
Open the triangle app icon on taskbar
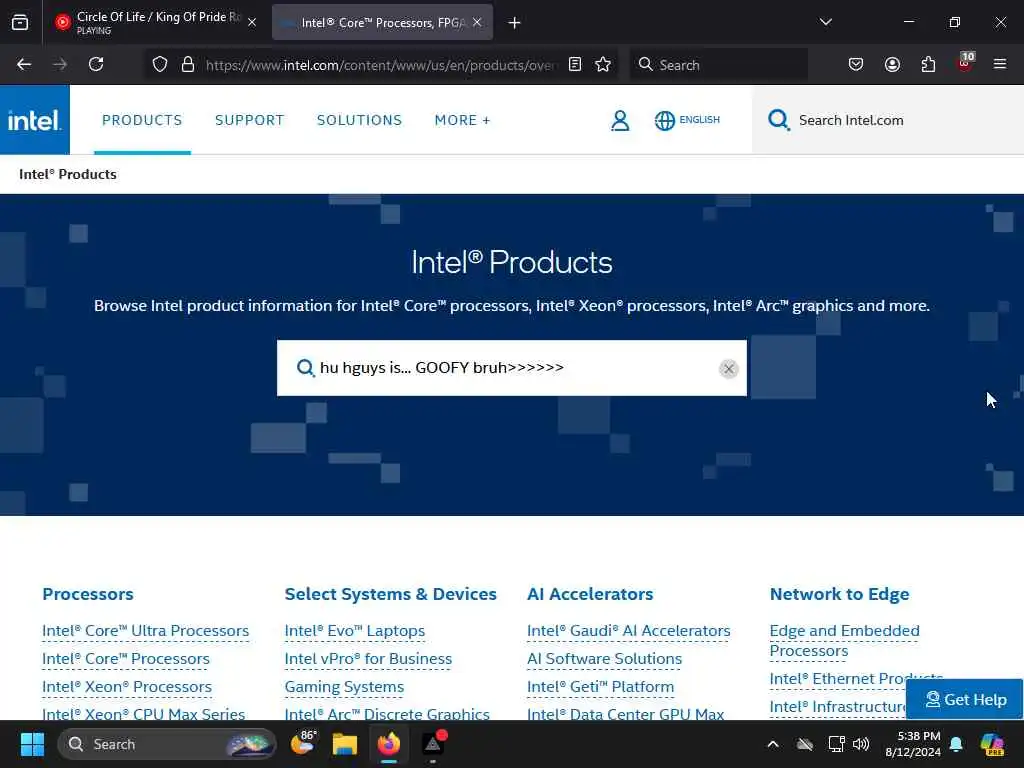pos(433,744)
